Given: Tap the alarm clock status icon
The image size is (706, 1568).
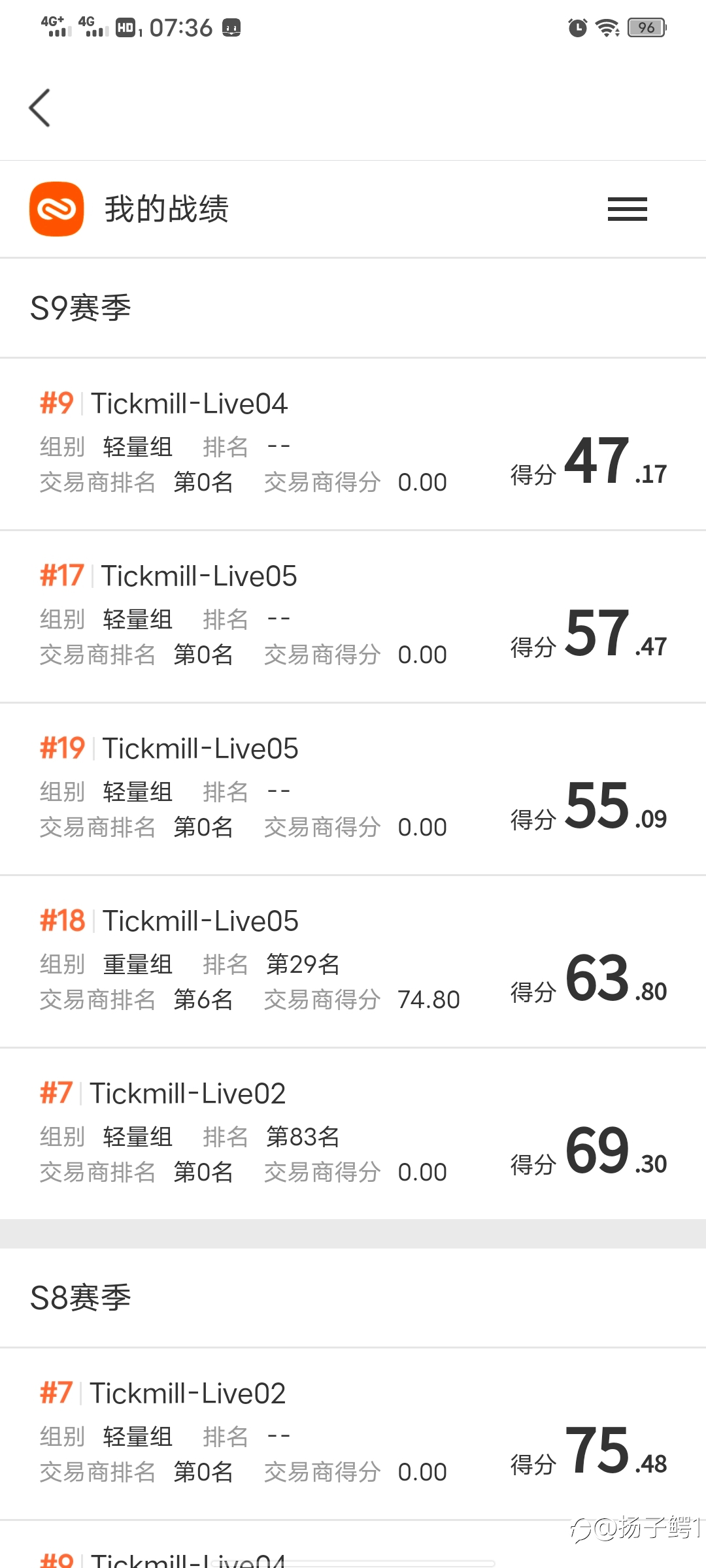Looking at the screenshot, I should (x=577, y=27).
